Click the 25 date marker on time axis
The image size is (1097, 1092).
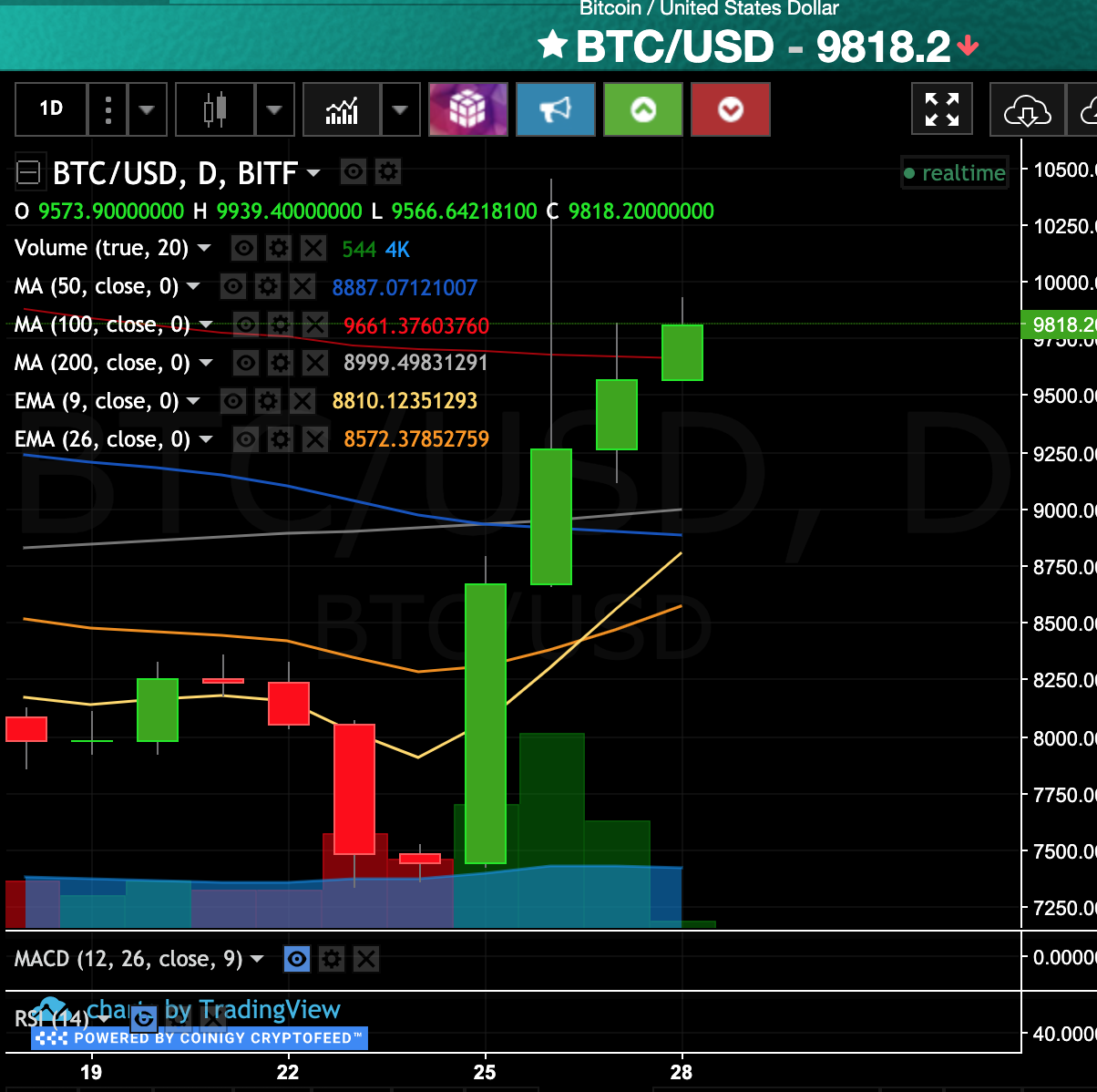pos(485,1072)
